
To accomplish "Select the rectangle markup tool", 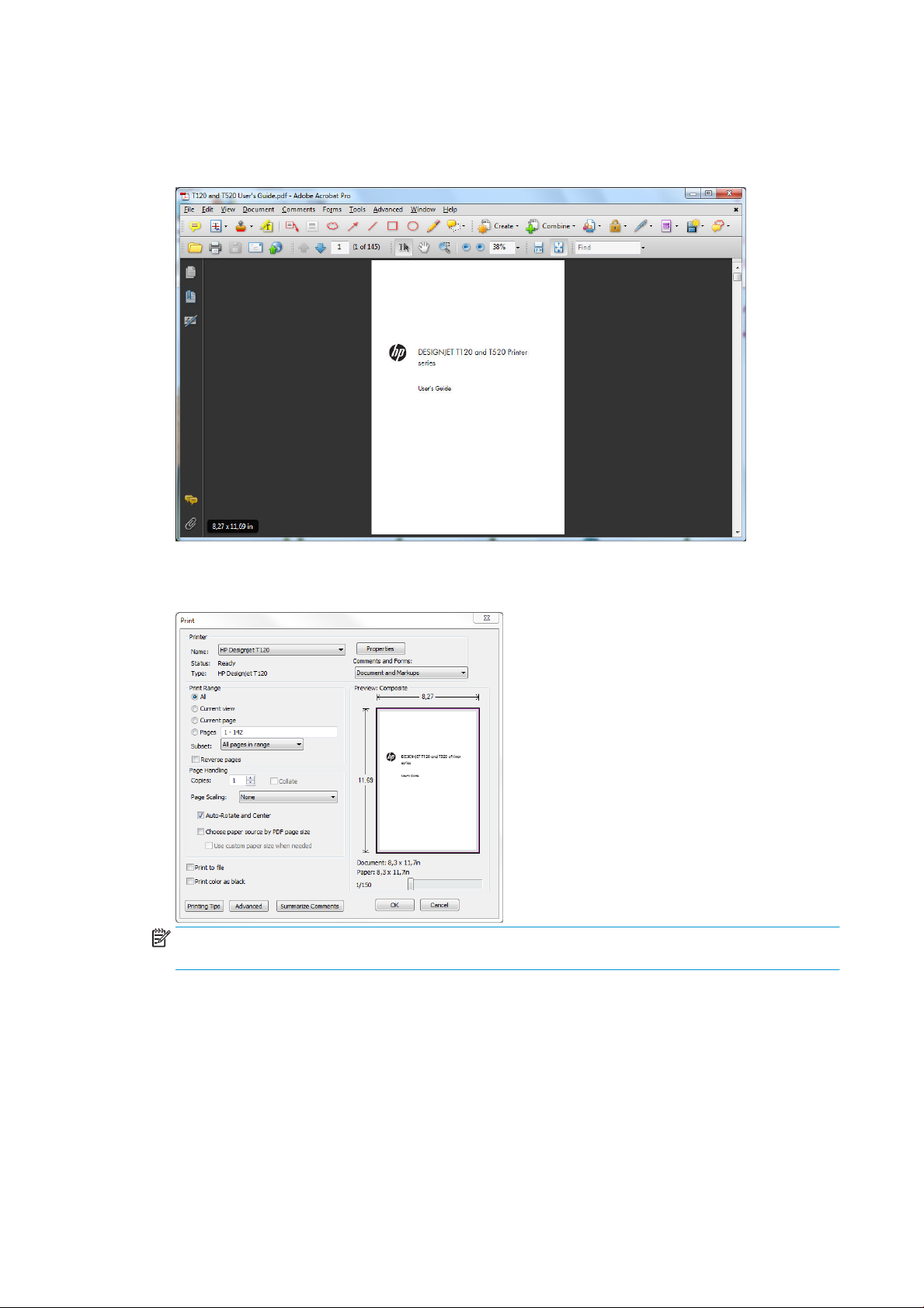I will [x=392, y=226].
